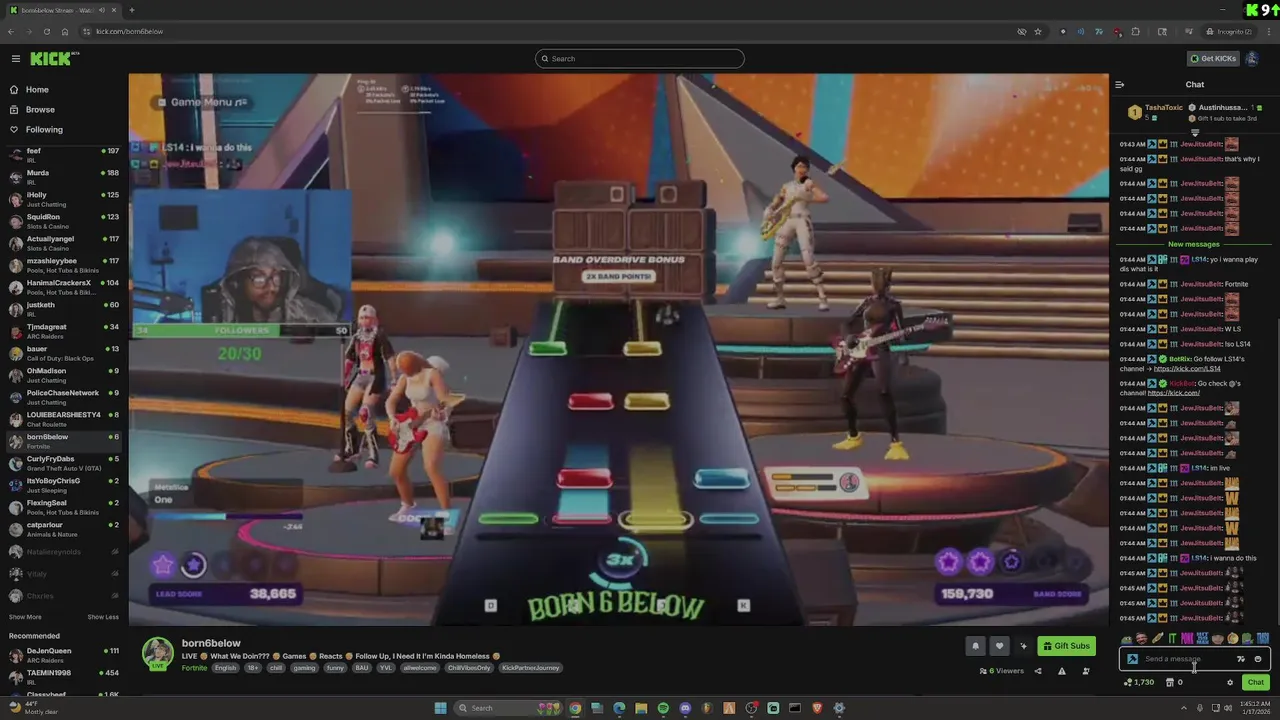1280x720 pixels.
Task: Mute the tab via its speaker icon
Action: (101, 10)
